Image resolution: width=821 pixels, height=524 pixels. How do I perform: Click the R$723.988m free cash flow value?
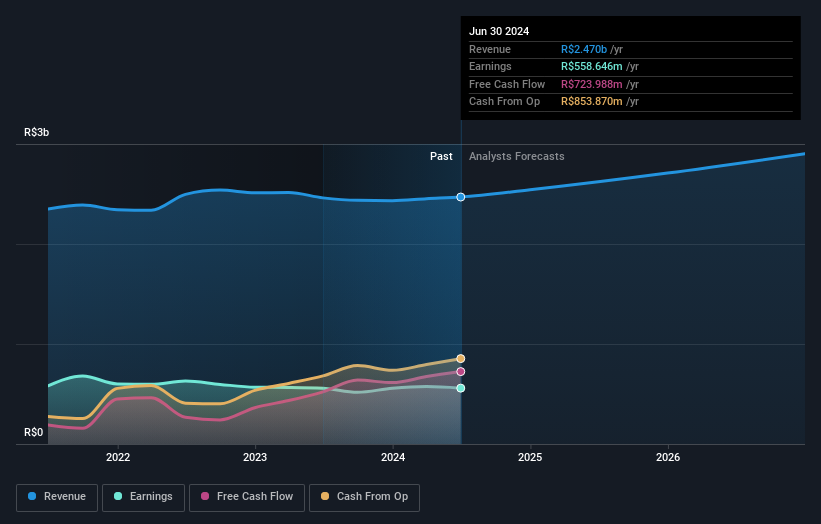click(592, 84)
